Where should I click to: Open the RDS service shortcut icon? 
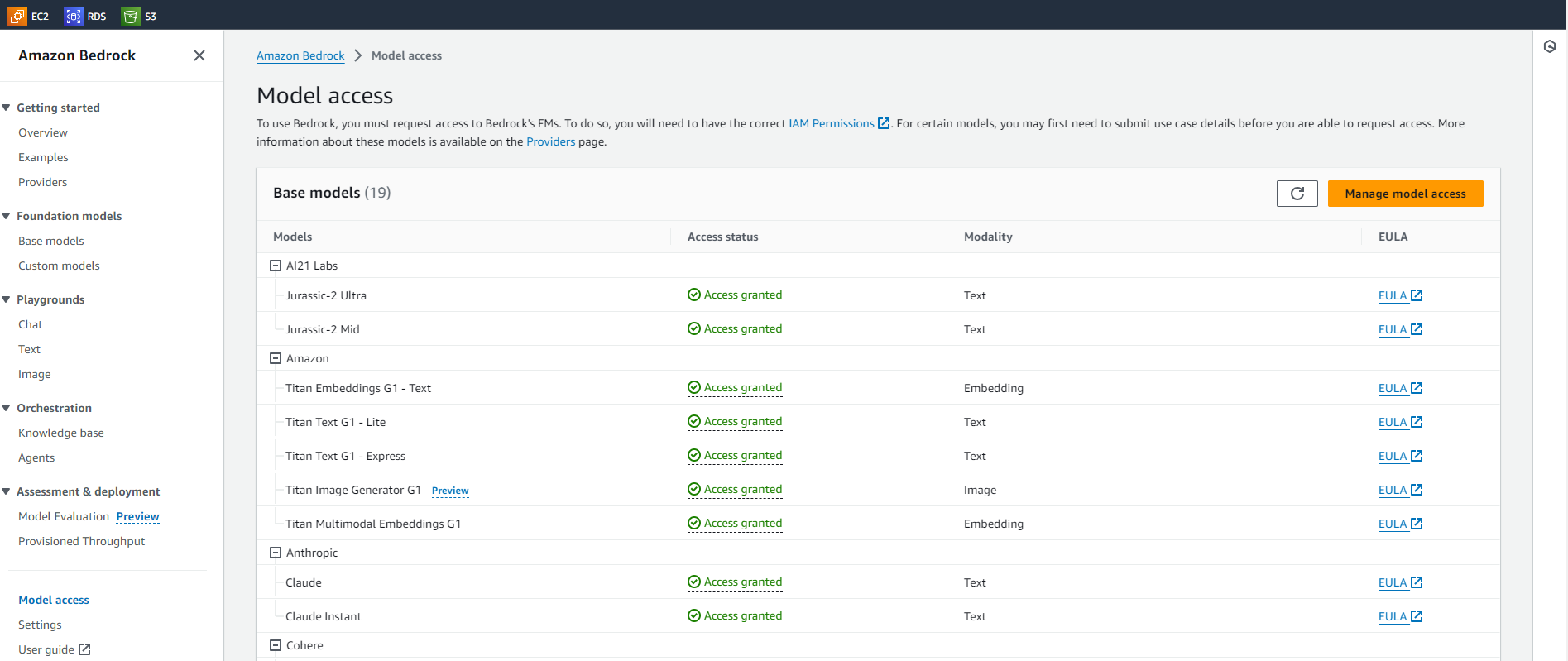(74, 16)
